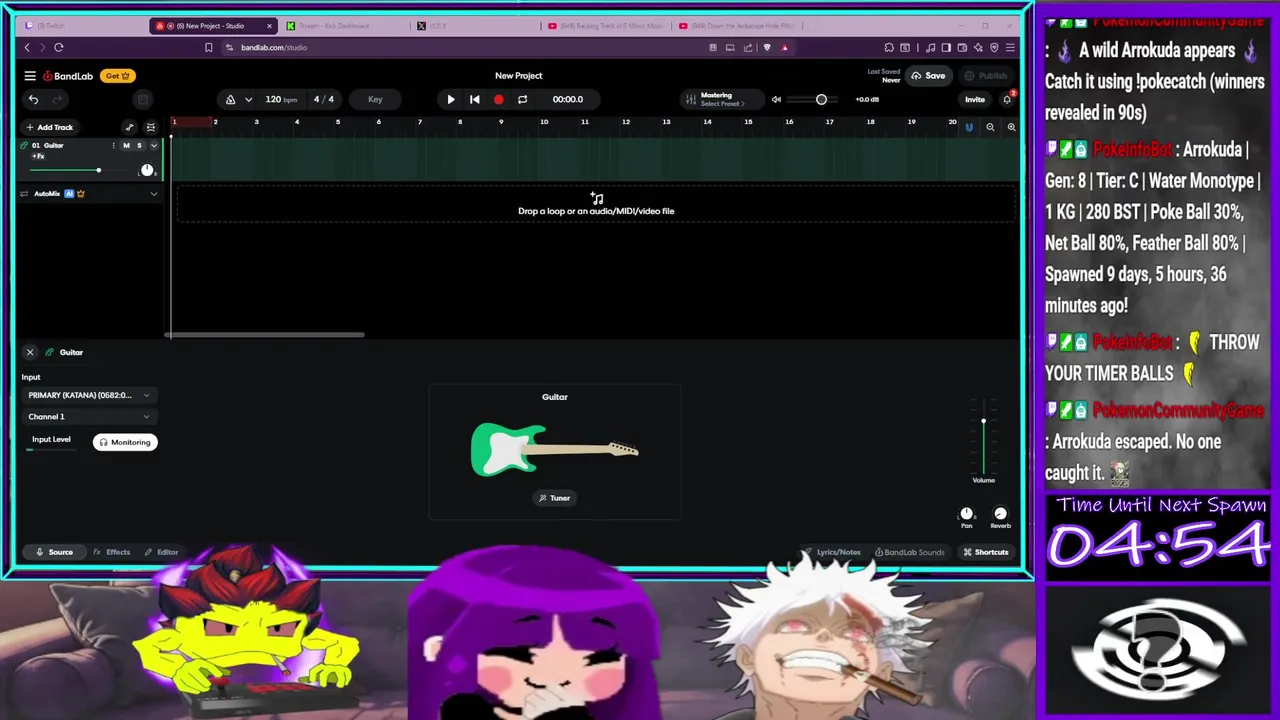Mute the Guitar track with M
The width and height of the screenshot is (1280, 720).
[x=126, y=146]
